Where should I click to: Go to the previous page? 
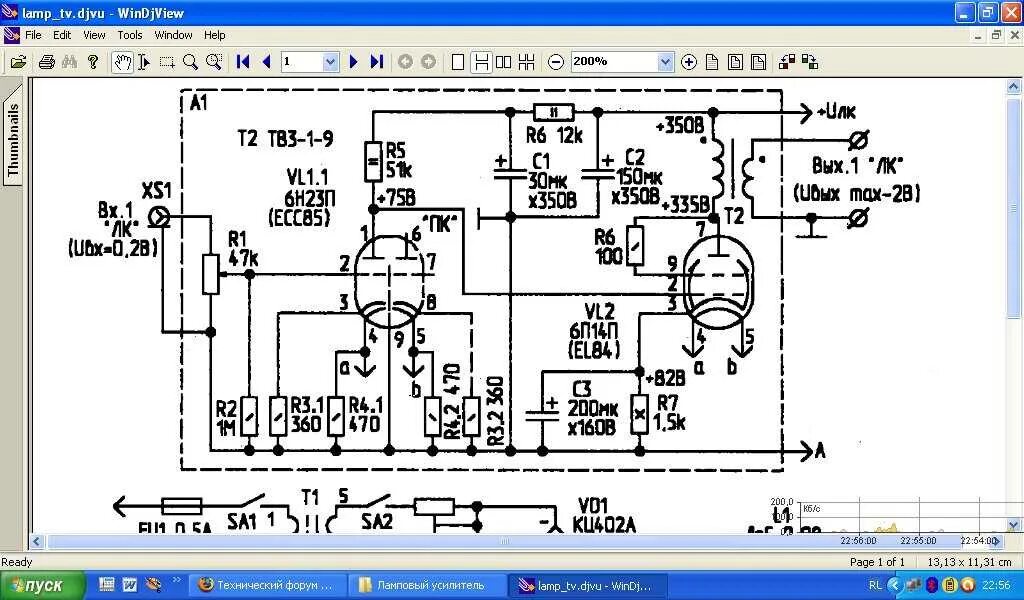[x=266, y=62]
